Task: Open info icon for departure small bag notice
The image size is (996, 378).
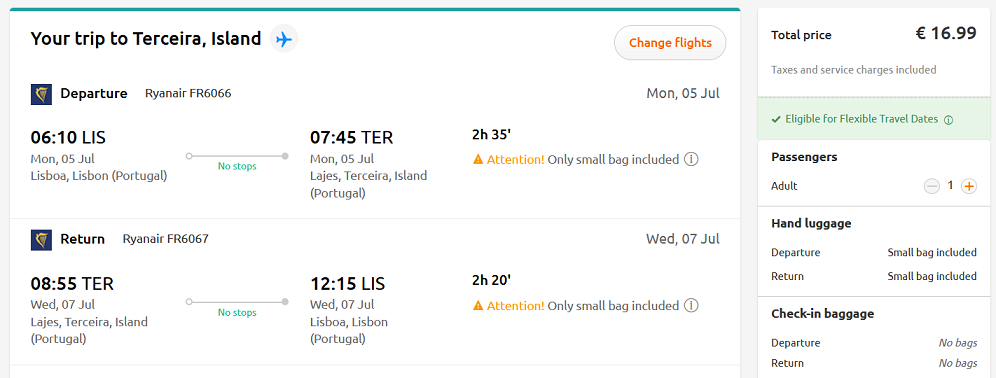Action: click(691, 159)
